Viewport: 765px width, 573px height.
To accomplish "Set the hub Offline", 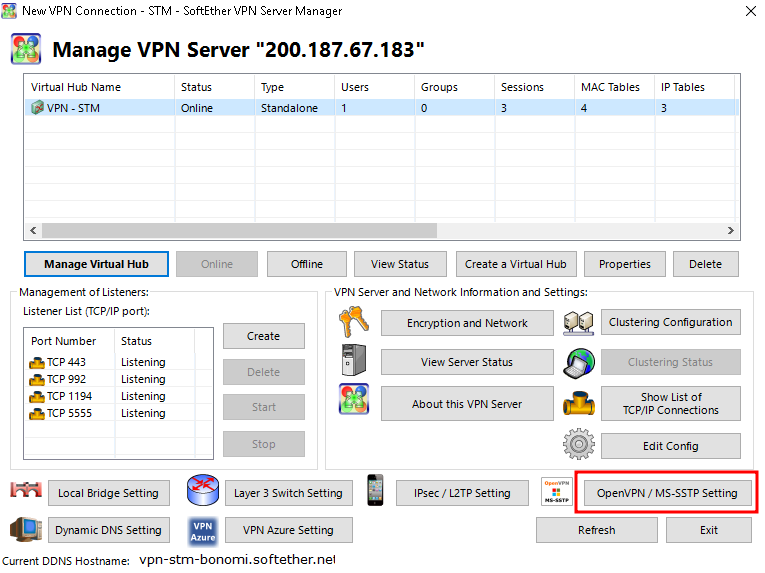I will coord(307,264).
